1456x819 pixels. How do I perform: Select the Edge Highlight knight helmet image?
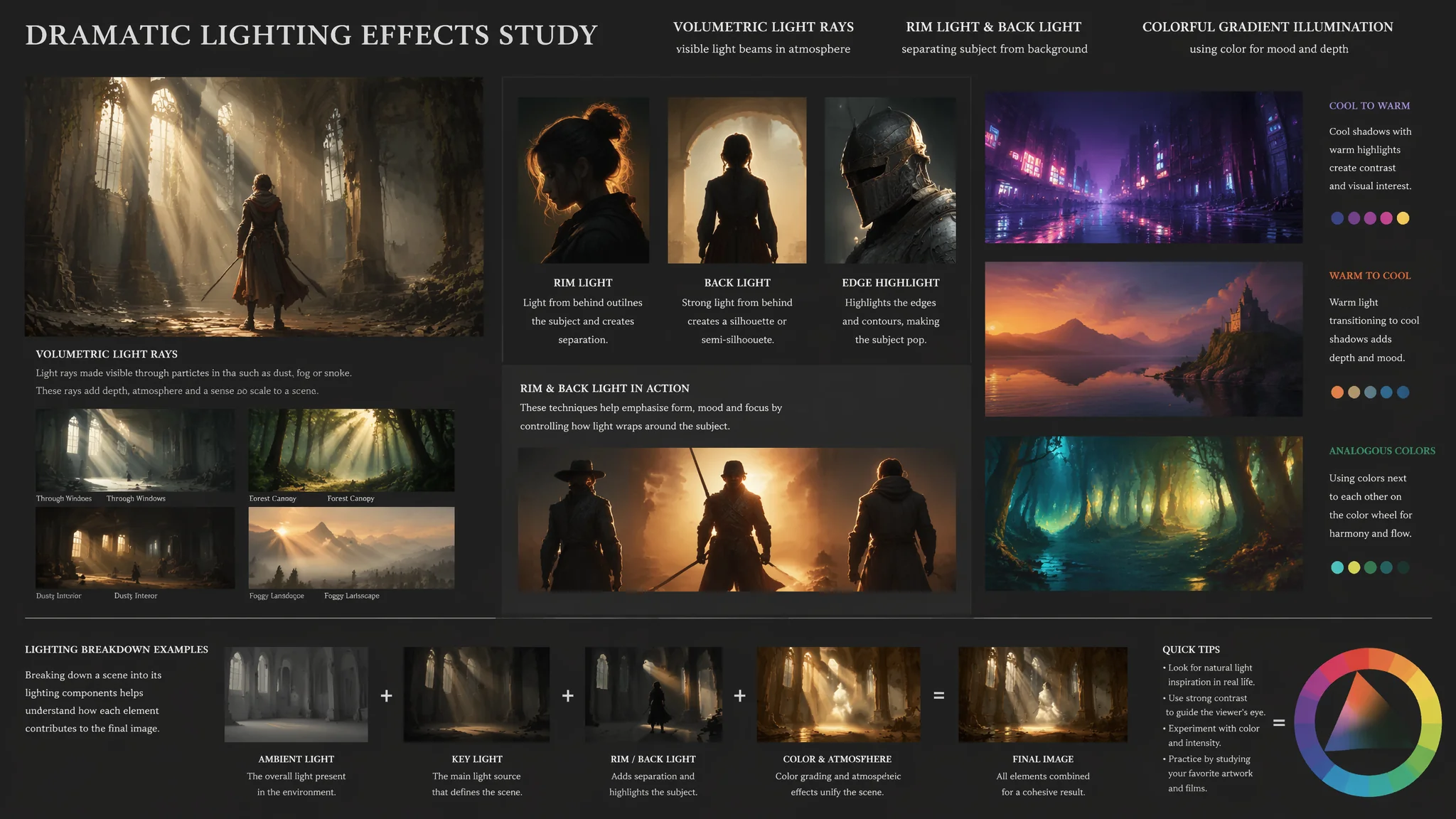tap(890, 181)
